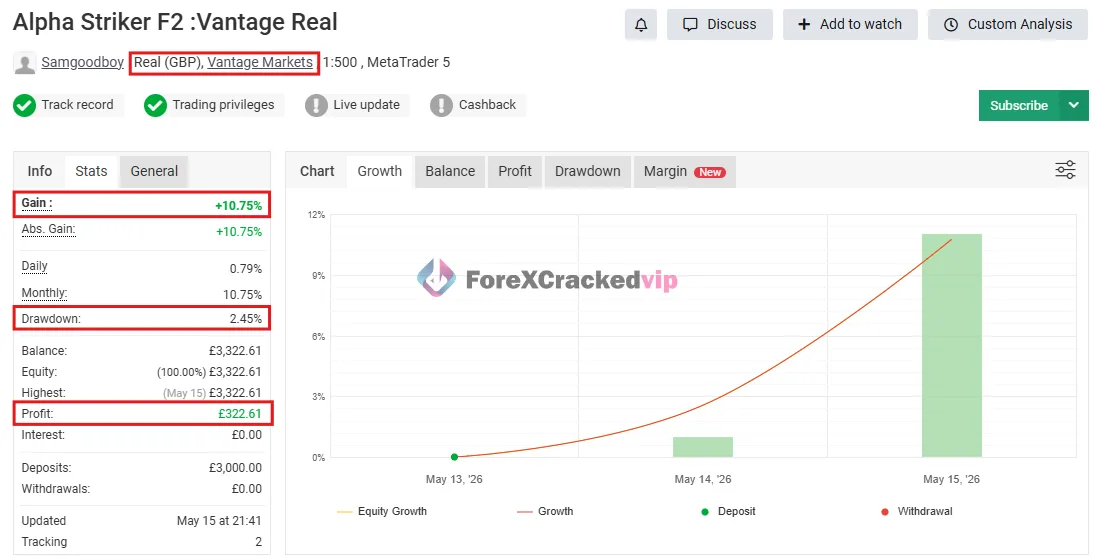Click the Daily label
Viewport: 1095px width, 558px height.
click(x=34, y=266)
